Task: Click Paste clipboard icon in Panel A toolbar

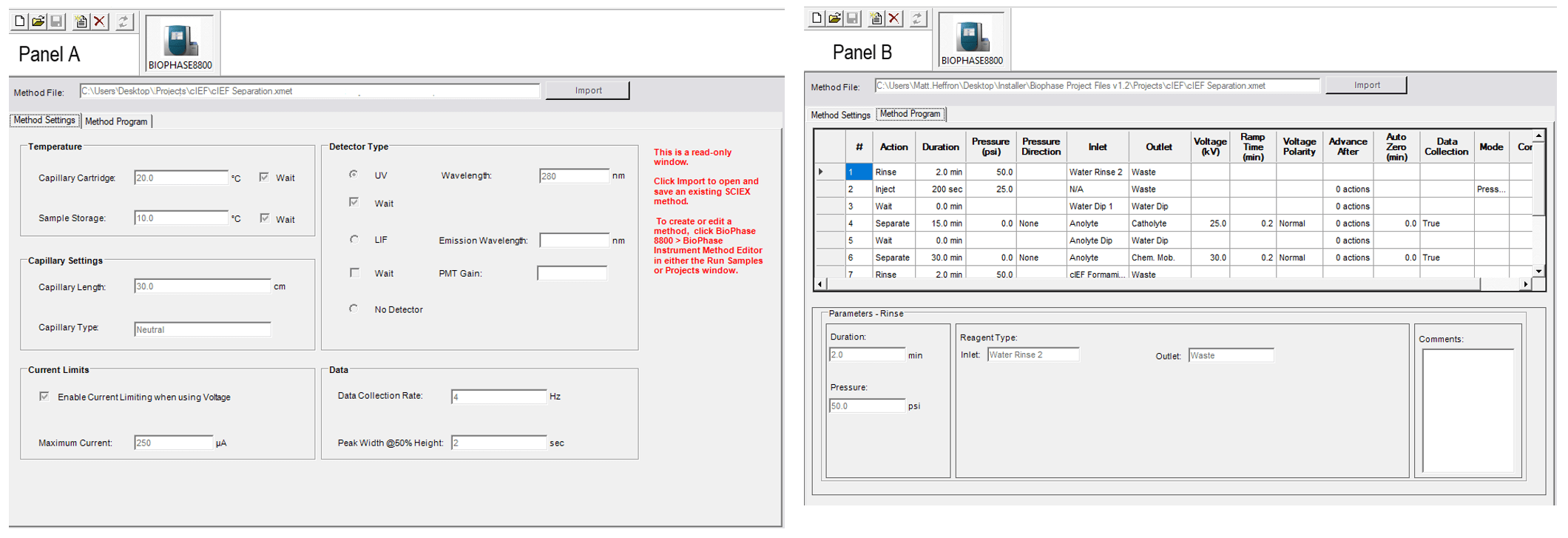Action: click(81, 21)
